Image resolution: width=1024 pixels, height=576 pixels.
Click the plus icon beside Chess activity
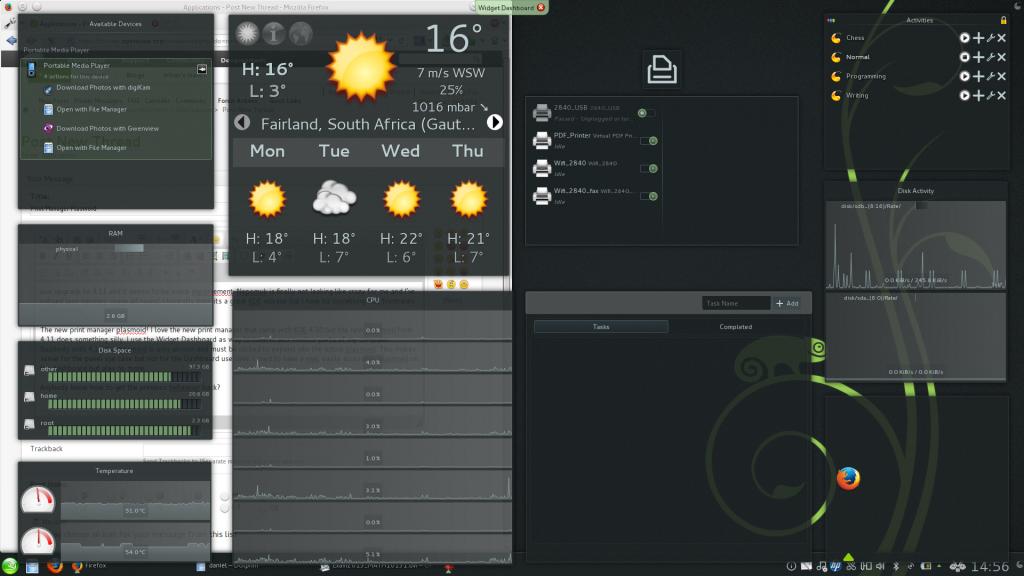pyautogui.click(x=978, y=38)
